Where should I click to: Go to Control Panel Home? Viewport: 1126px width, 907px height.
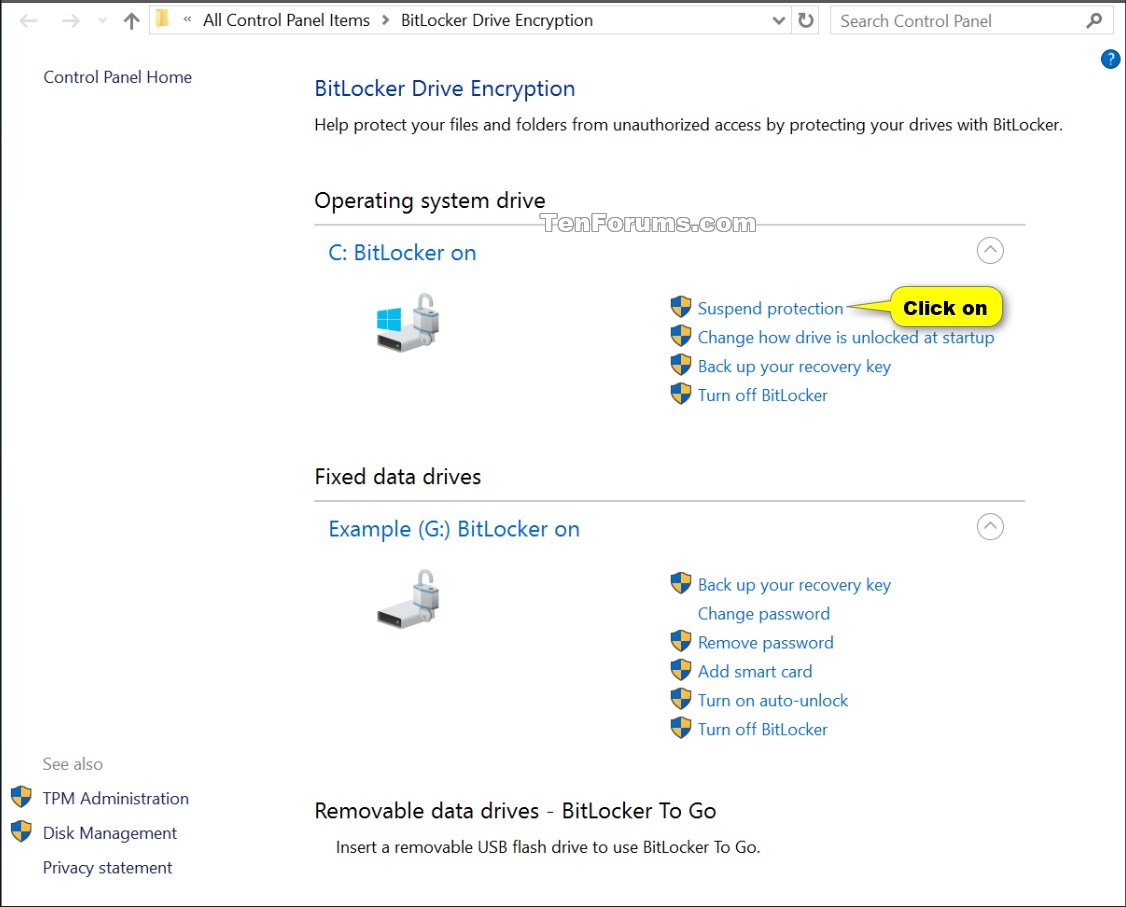(118, 77)
